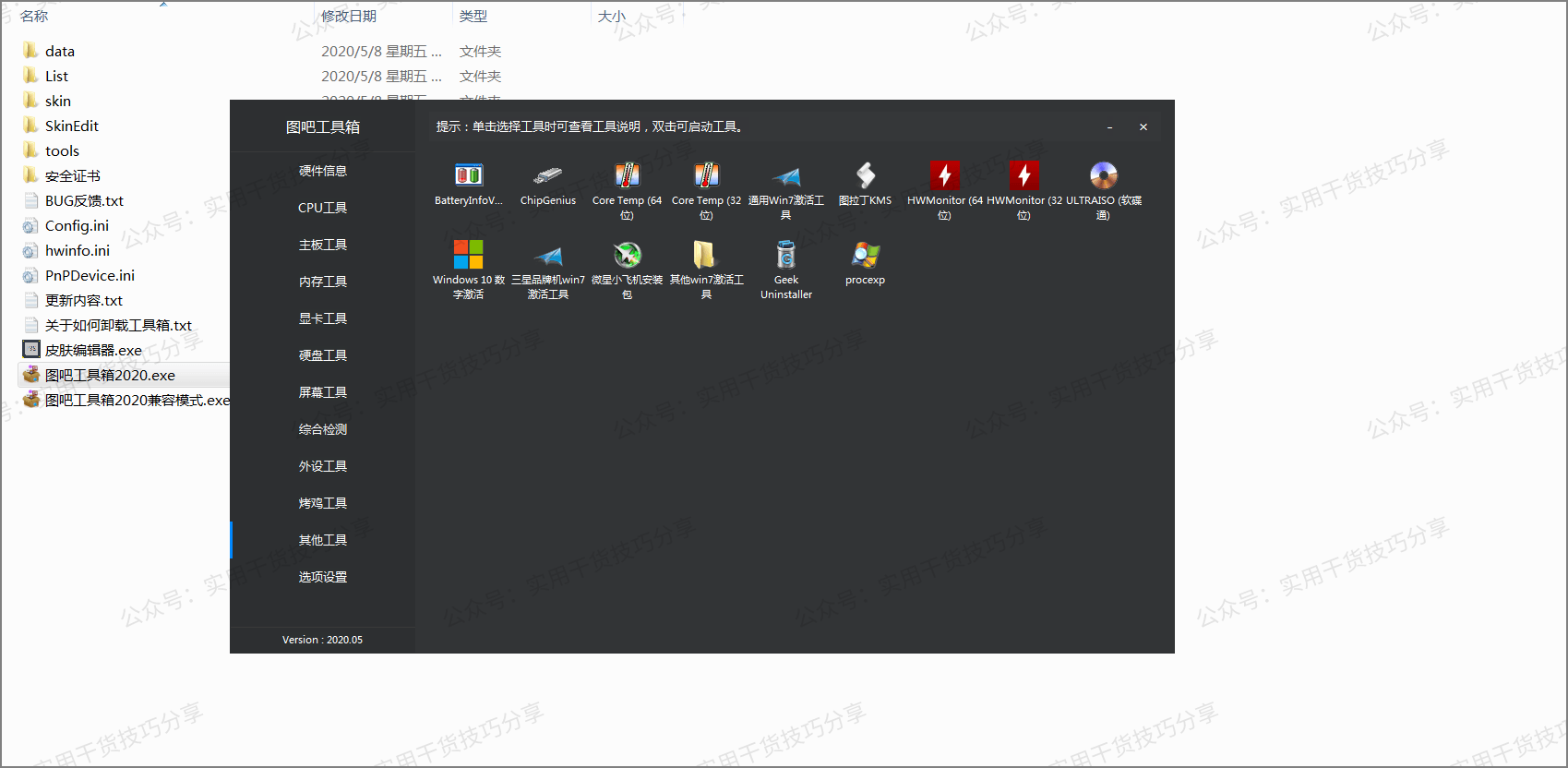Select the Config.ini file
The width and height of the screenshot is (1568, 768).
click(x=77, y=225)
